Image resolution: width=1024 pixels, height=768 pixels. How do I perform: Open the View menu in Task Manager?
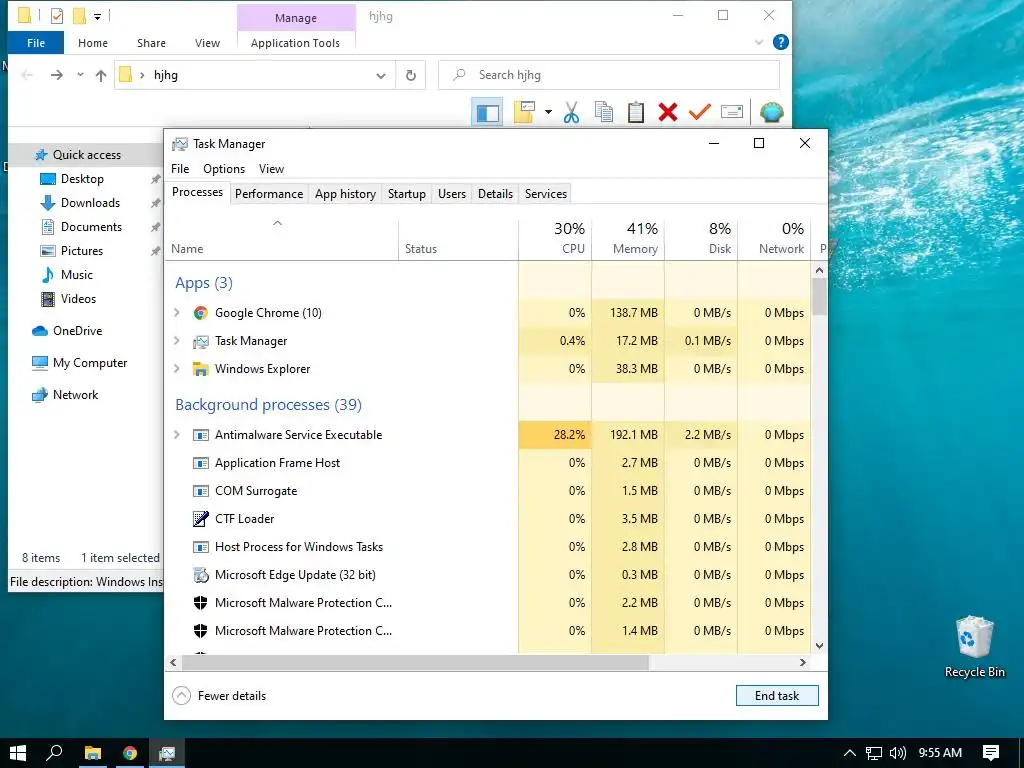point(271,169)
